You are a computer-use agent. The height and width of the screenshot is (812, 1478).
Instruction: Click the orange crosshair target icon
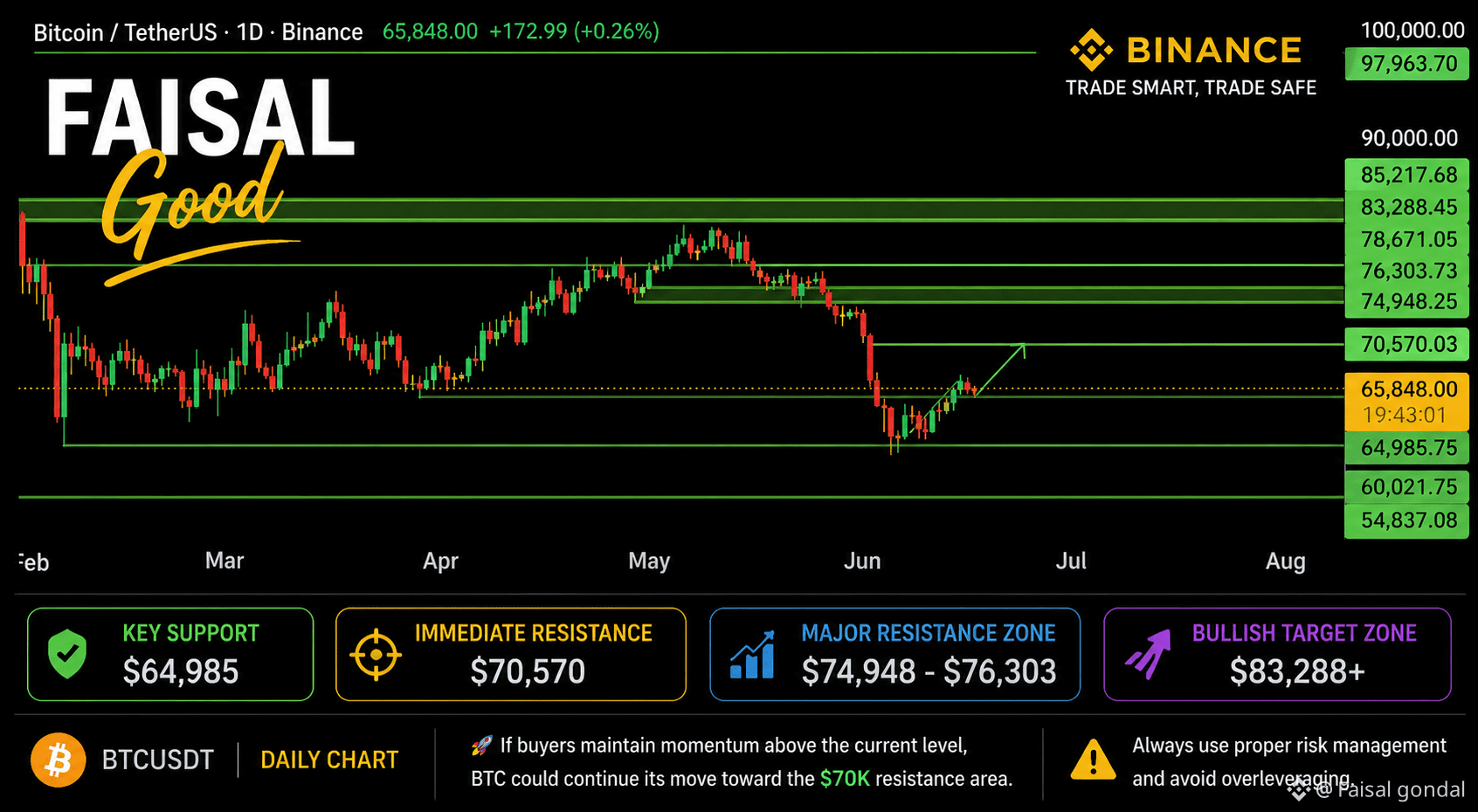(x=376, y=654)
